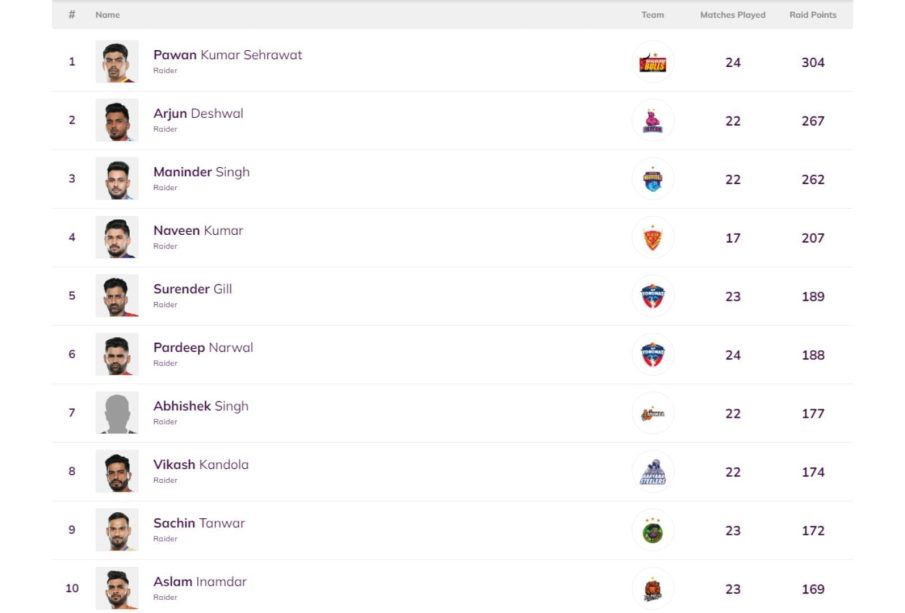Click the team logo in Pawan Kumar Sehrawat's row

coord(653,62)
